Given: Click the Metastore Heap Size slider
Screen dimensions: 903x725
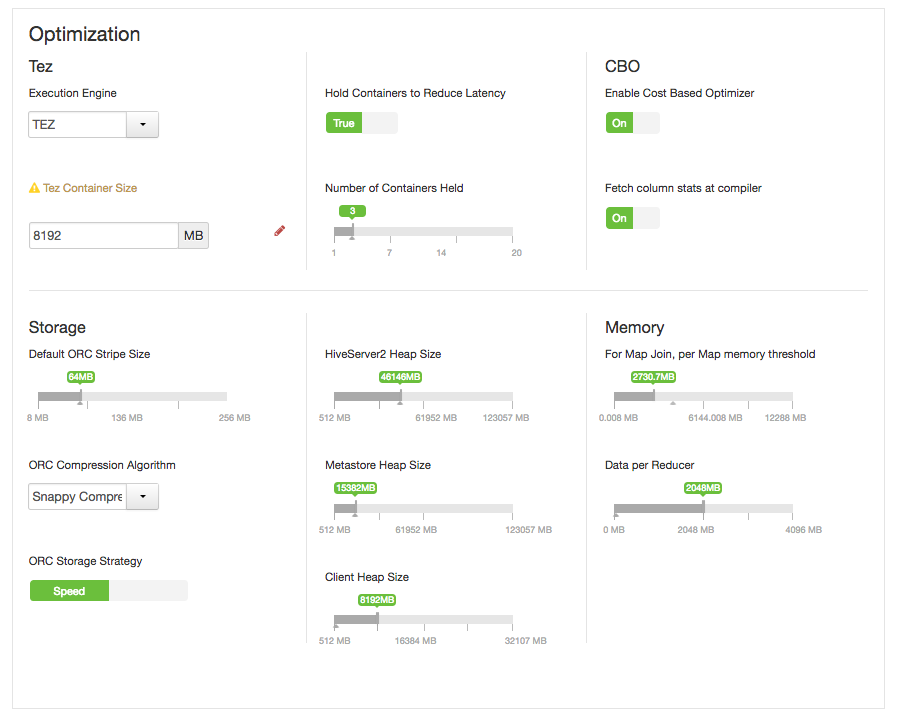Looking at the screenshot, I should pos(423,509).
